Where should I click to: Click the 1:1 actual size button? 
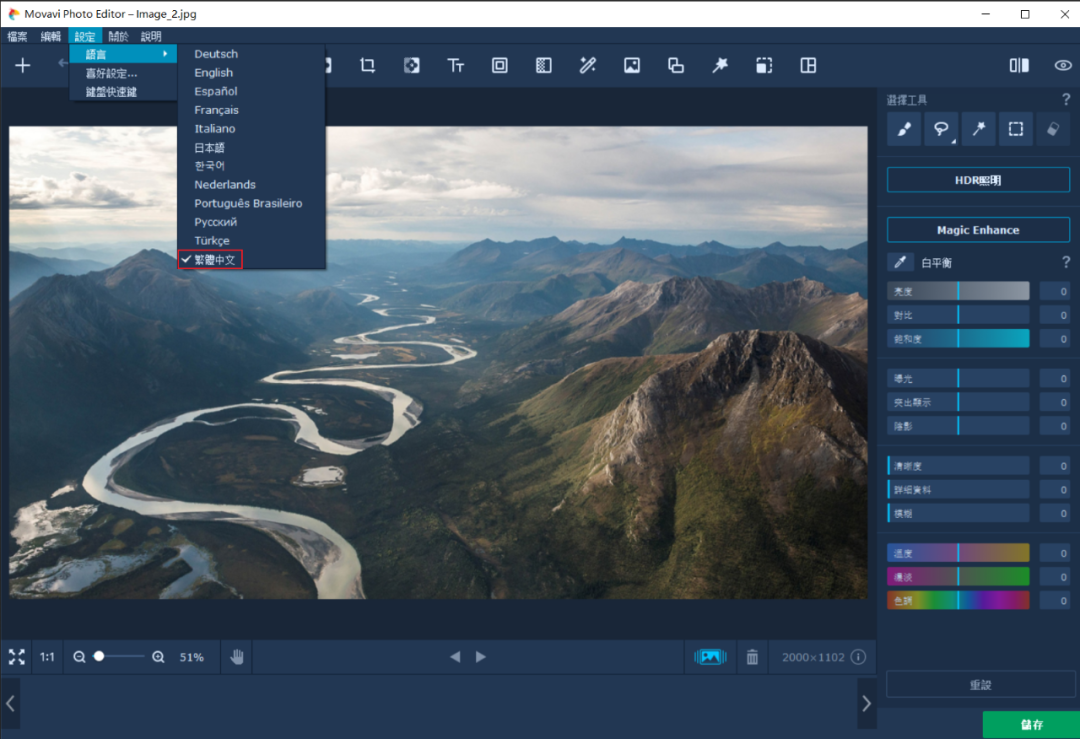(x=47, y=657)
